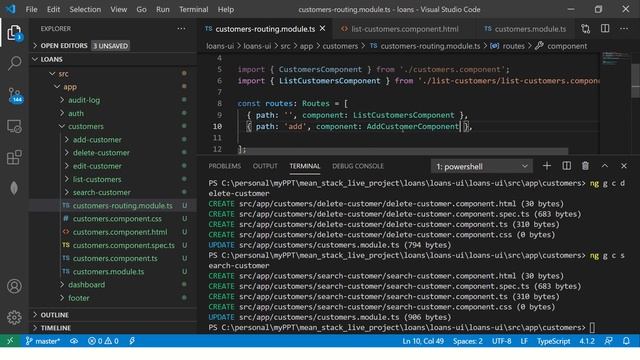Switch to the Debug Console tab
The width and height of the screenshot is (640, 360).
(358, 166)
